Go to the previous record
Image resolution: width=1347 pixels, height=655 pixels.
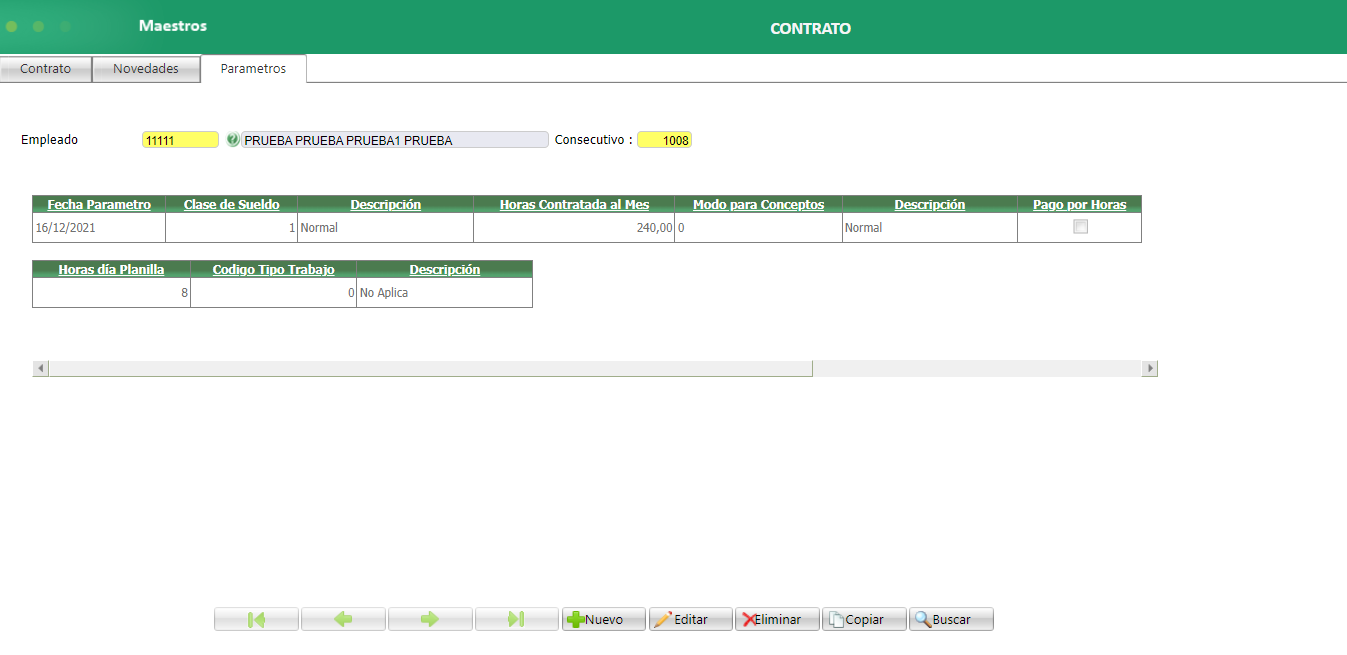343,619
